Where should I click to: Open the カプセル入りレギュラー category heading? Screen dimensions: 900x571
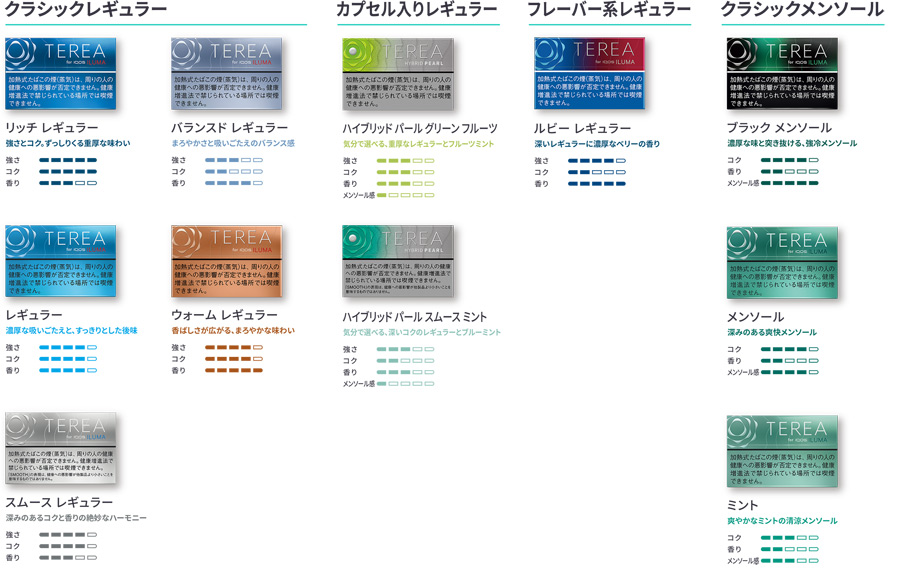click(x=417, y=9)
